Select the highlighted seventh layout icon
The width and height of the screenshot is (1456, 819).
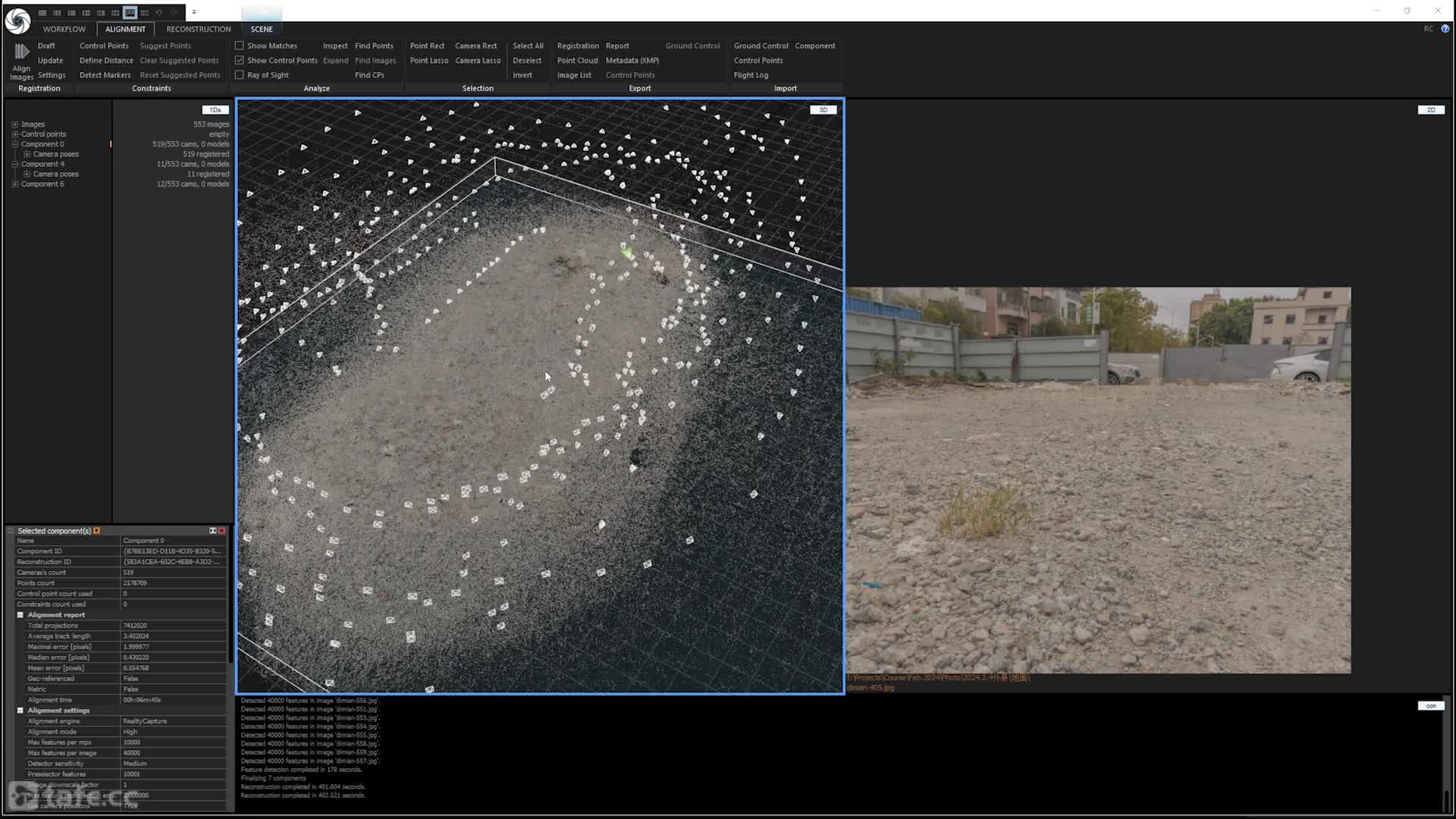130,13
